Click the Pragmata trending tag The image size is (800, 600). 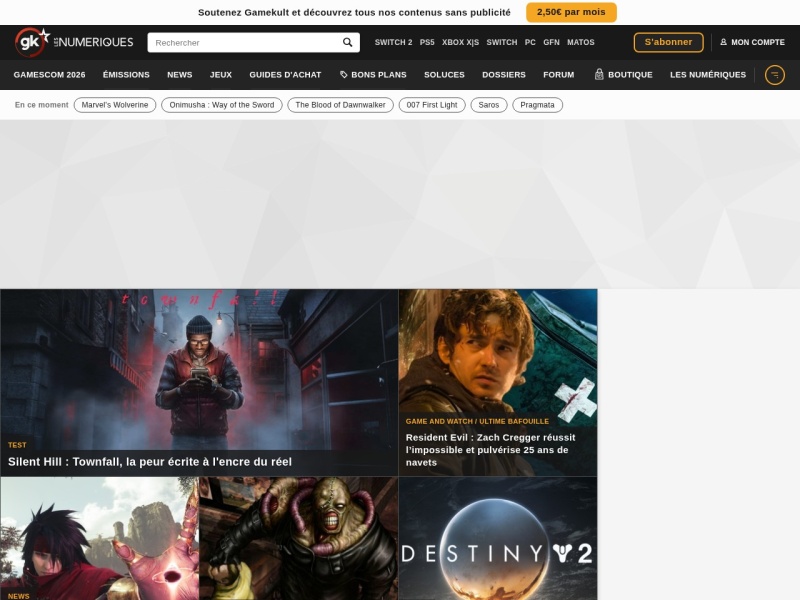(537, 105)
